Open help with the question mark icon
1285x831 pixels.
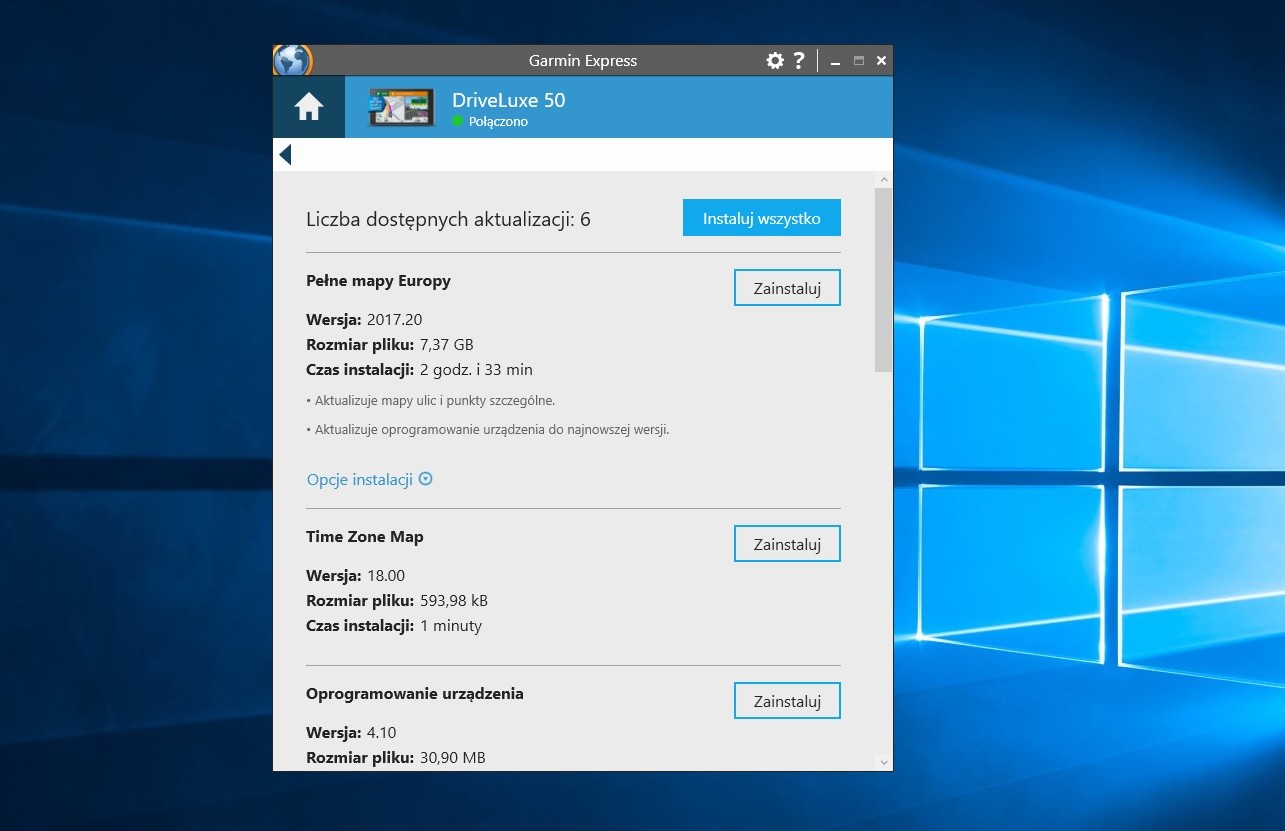pos(799,61)
